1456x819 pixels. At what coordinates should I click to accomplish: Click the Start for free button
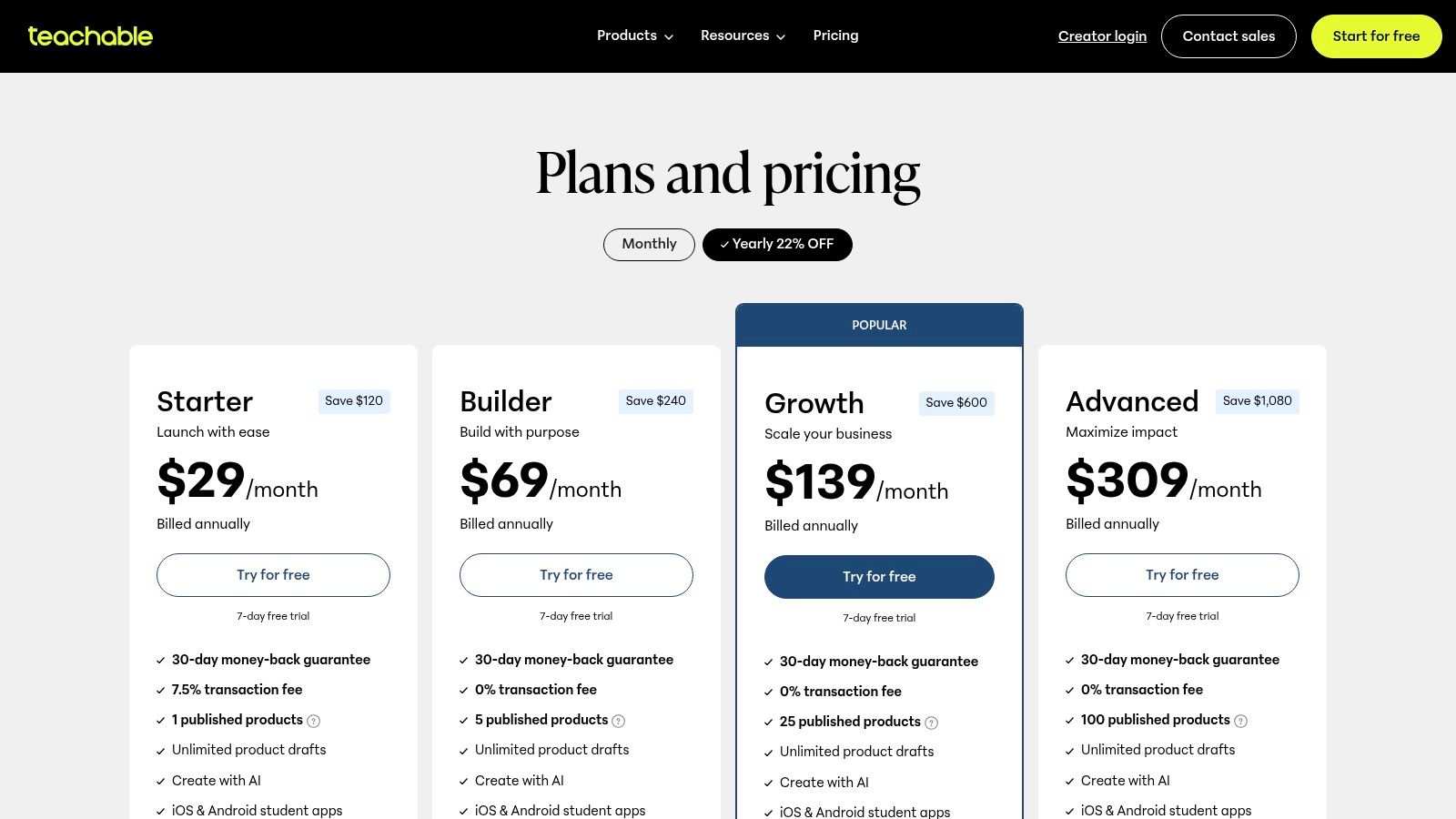pyautogui.click(x=1376, y=36)
